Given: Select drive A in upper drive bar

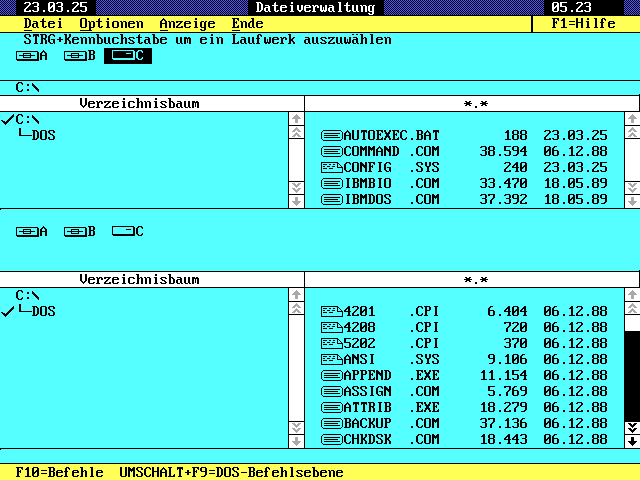Looking at the screenshot, I should click(x=31, y=56).
